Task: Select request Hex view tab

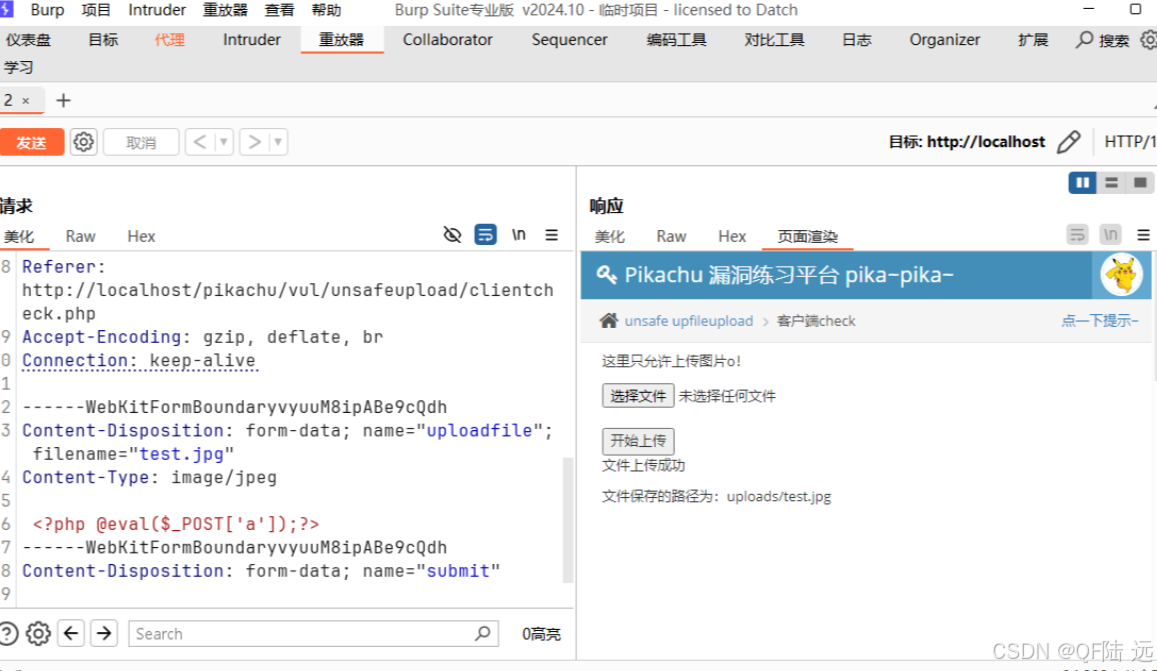Action: 141,236
